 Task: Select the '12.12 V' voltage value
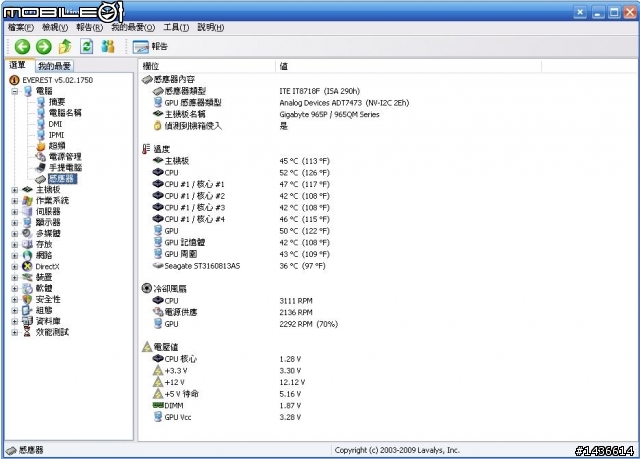coord(292,382)
